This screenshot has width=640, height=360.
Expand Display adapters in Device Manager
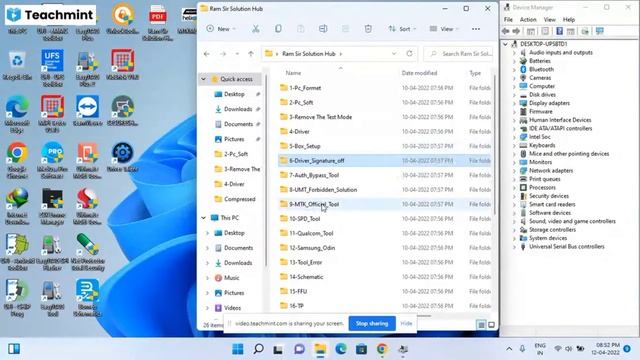click(515, 103)
